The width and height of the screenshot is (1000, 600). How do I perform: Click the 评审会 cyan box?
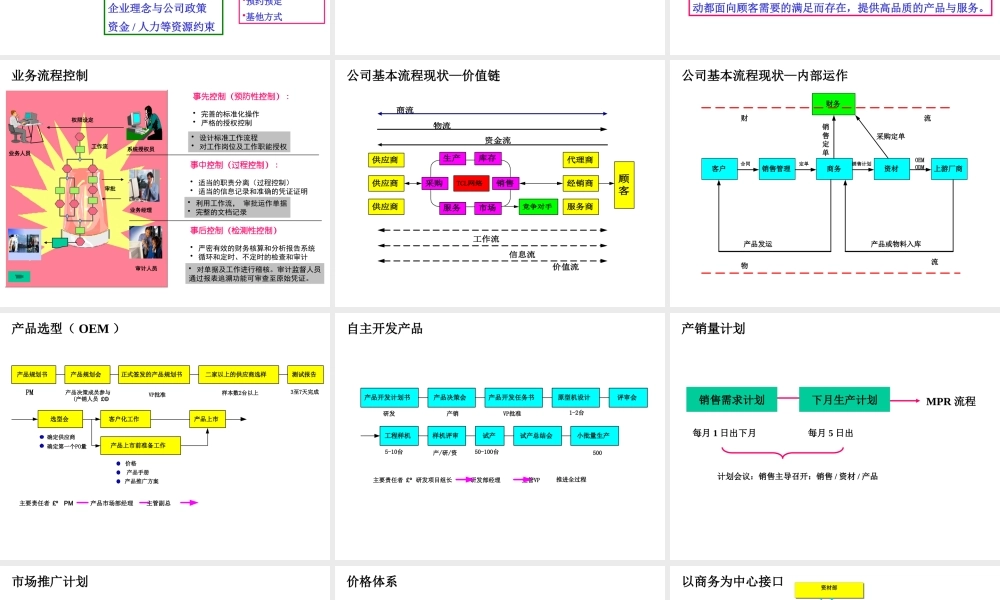point(628,397)
